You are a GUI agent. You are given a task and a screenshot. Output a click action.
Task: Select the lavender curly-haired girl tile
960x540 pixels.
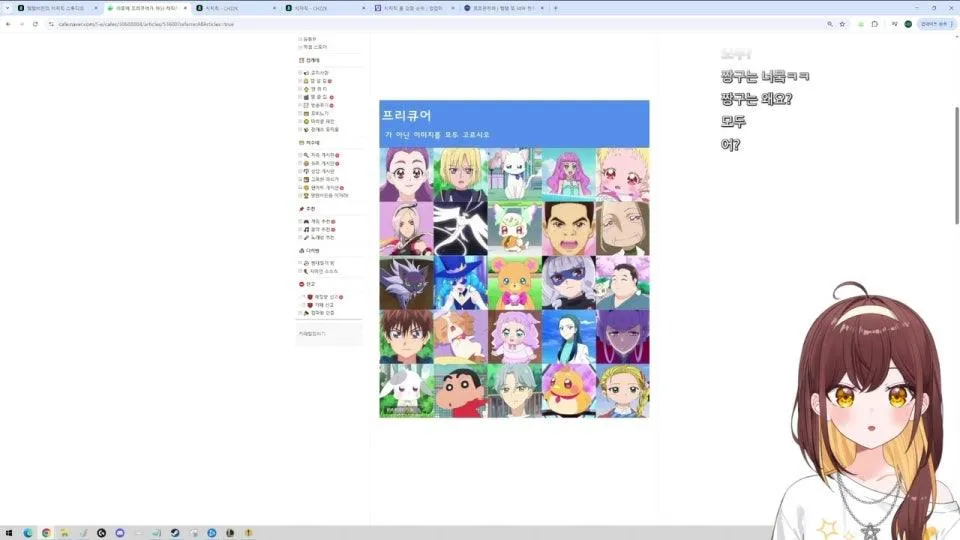[515, 337]
